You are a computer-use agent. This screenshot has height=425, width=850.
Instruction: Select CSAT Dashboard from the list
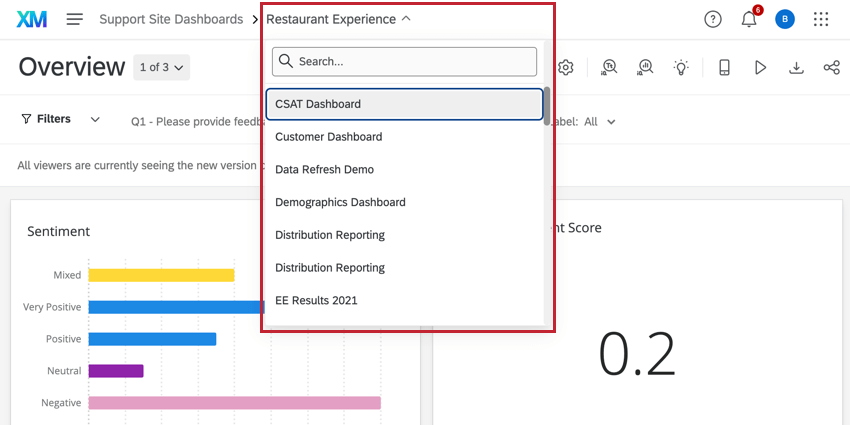click(404, 104)
